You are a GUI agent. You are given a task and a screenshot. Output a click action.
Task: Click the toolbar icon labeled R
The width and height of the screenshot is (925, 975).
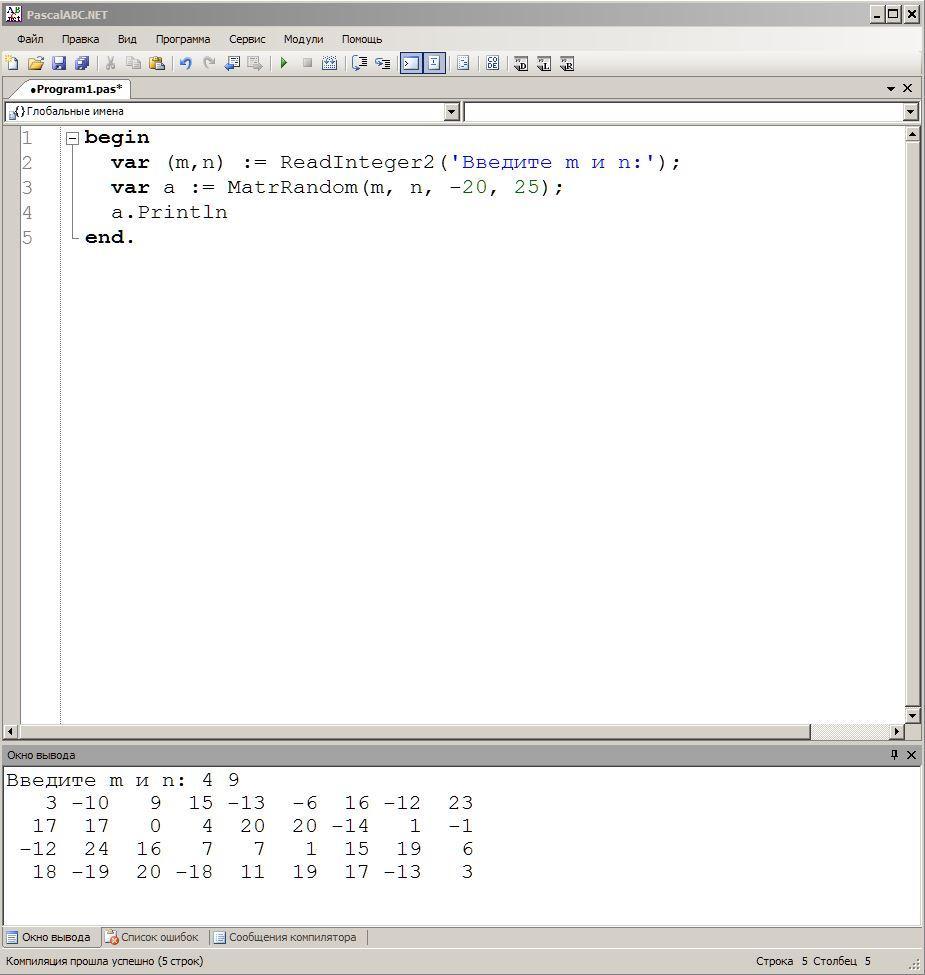click(x=567, y=63)
